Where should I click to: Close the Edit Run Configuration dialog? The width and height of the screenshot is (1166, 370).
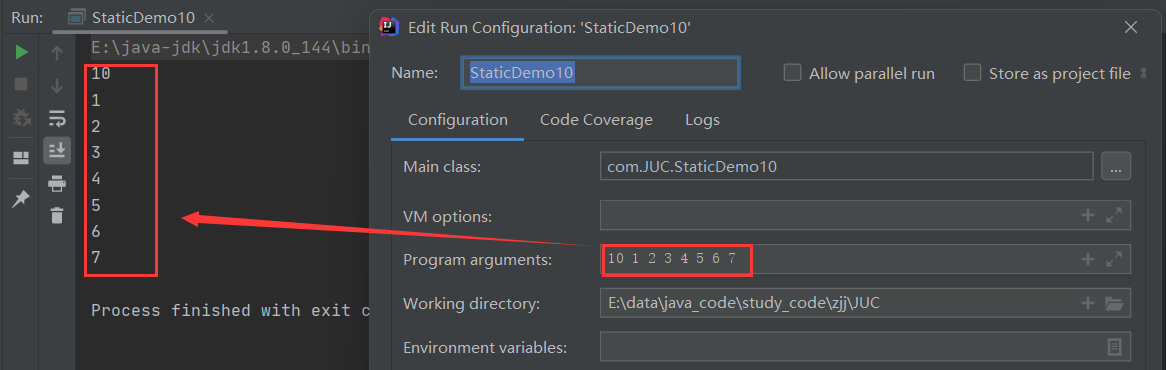click(x=1131, y=27)
